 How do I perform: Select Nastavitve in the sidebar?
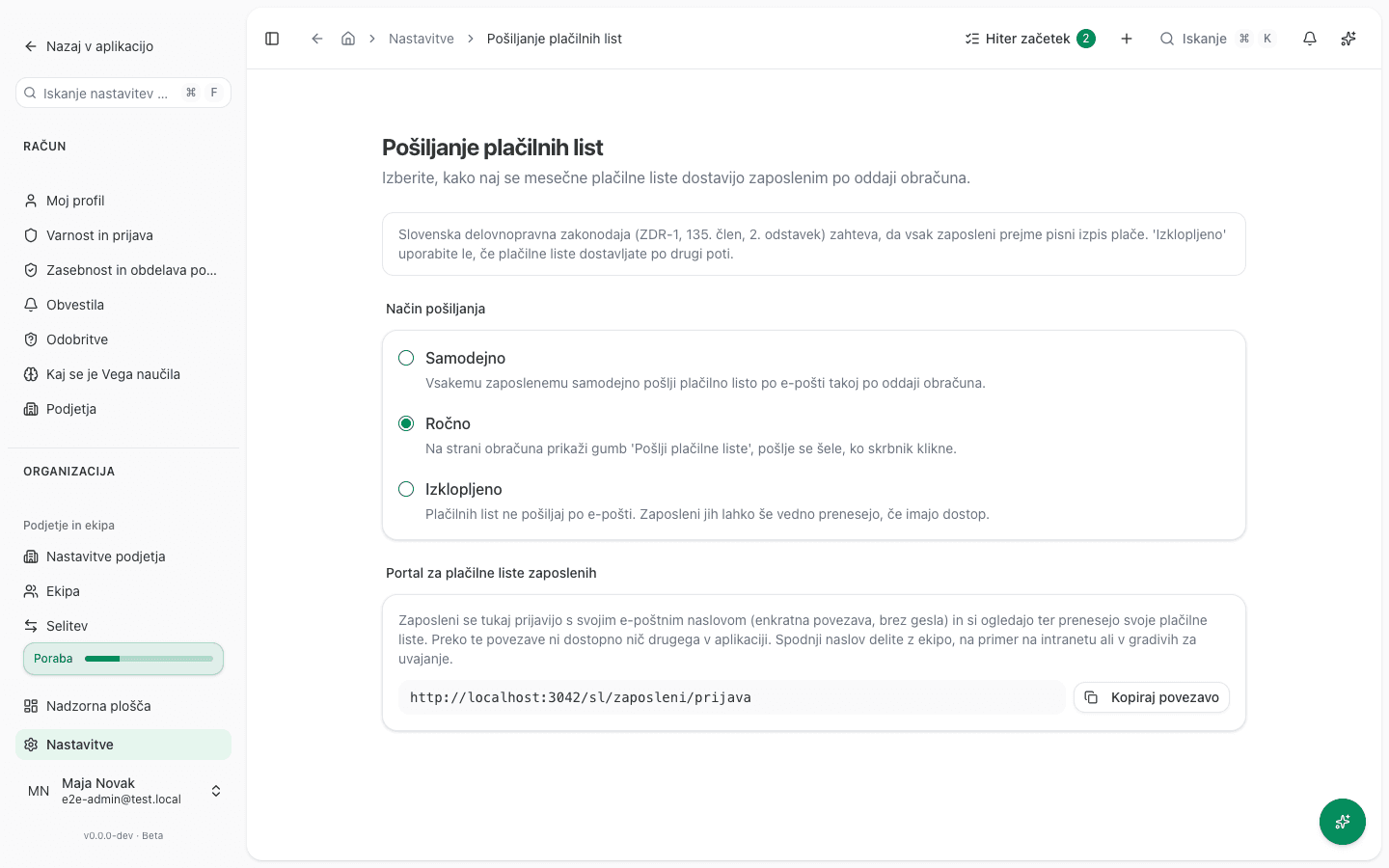123,745
